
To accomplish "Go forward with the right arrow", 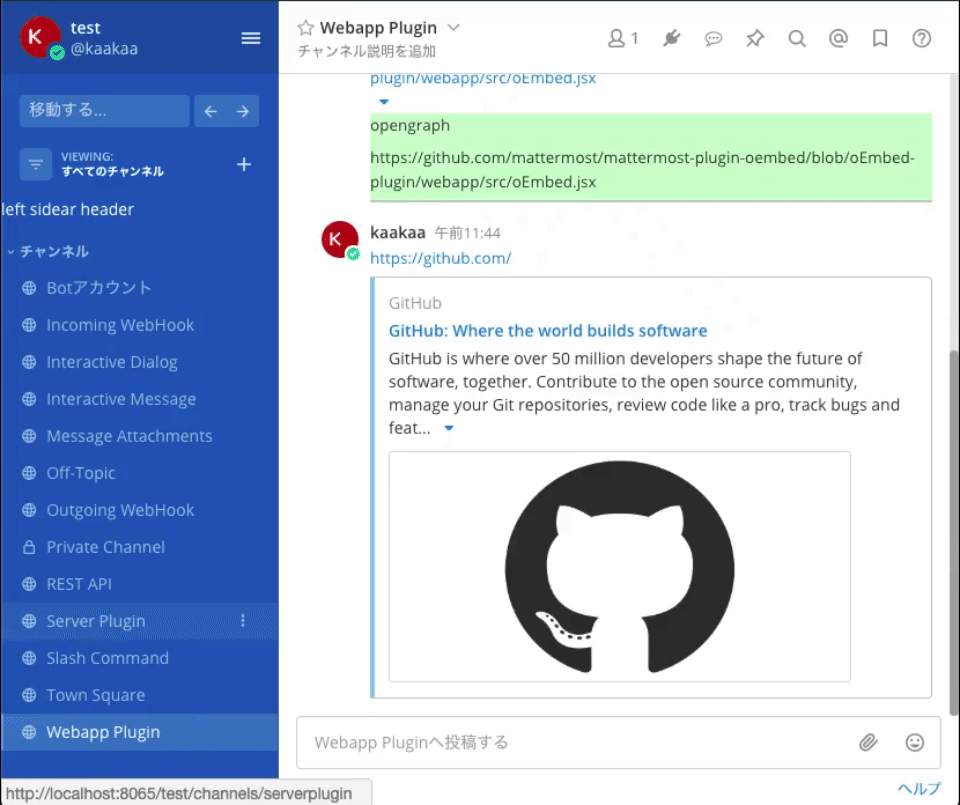I will tap(242, 111).
